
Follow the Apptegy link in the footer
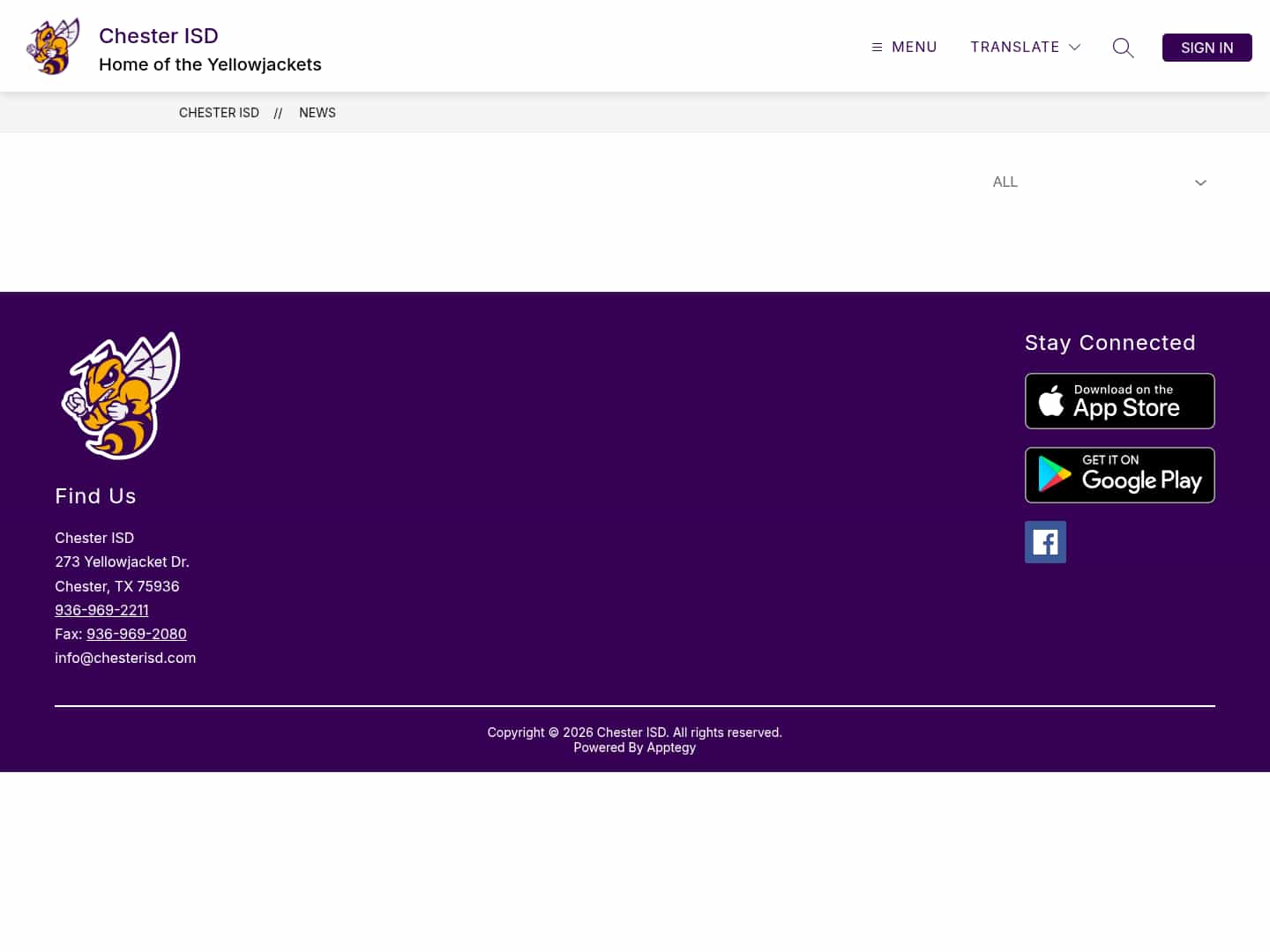coord(670,747)
